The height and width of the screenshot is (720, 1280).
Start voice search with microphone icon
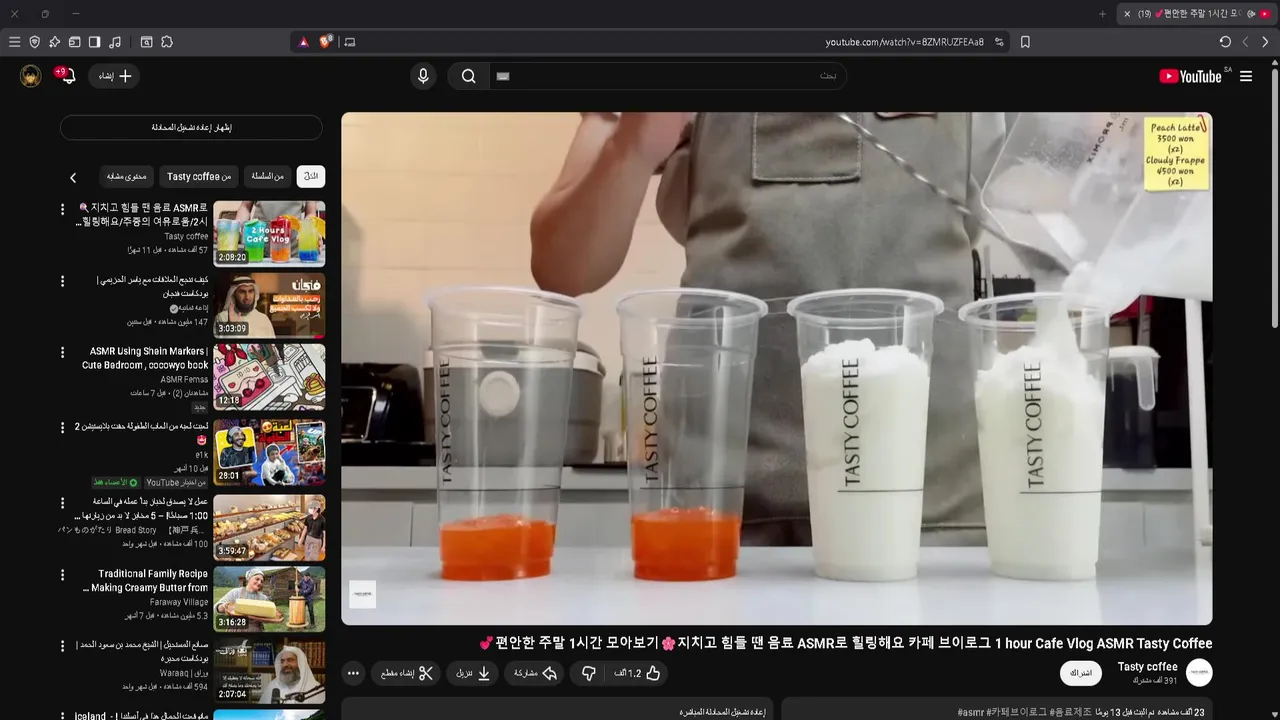click(423, 76)
